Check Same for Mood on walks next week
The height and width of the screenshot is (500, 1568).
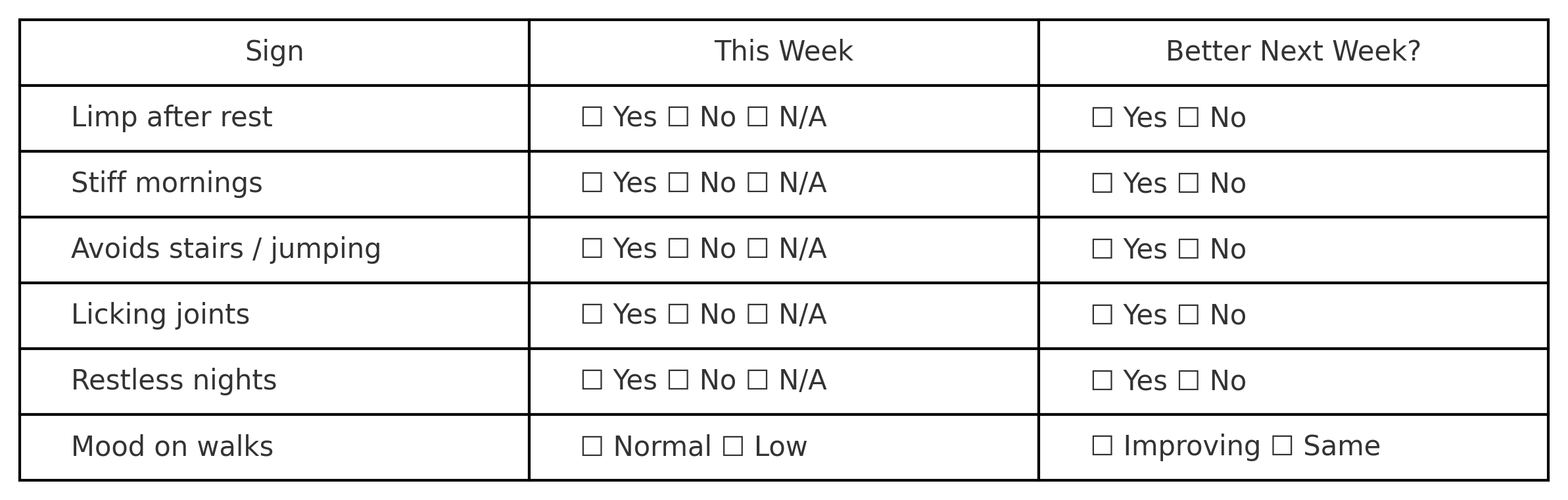coord(1282,447)
